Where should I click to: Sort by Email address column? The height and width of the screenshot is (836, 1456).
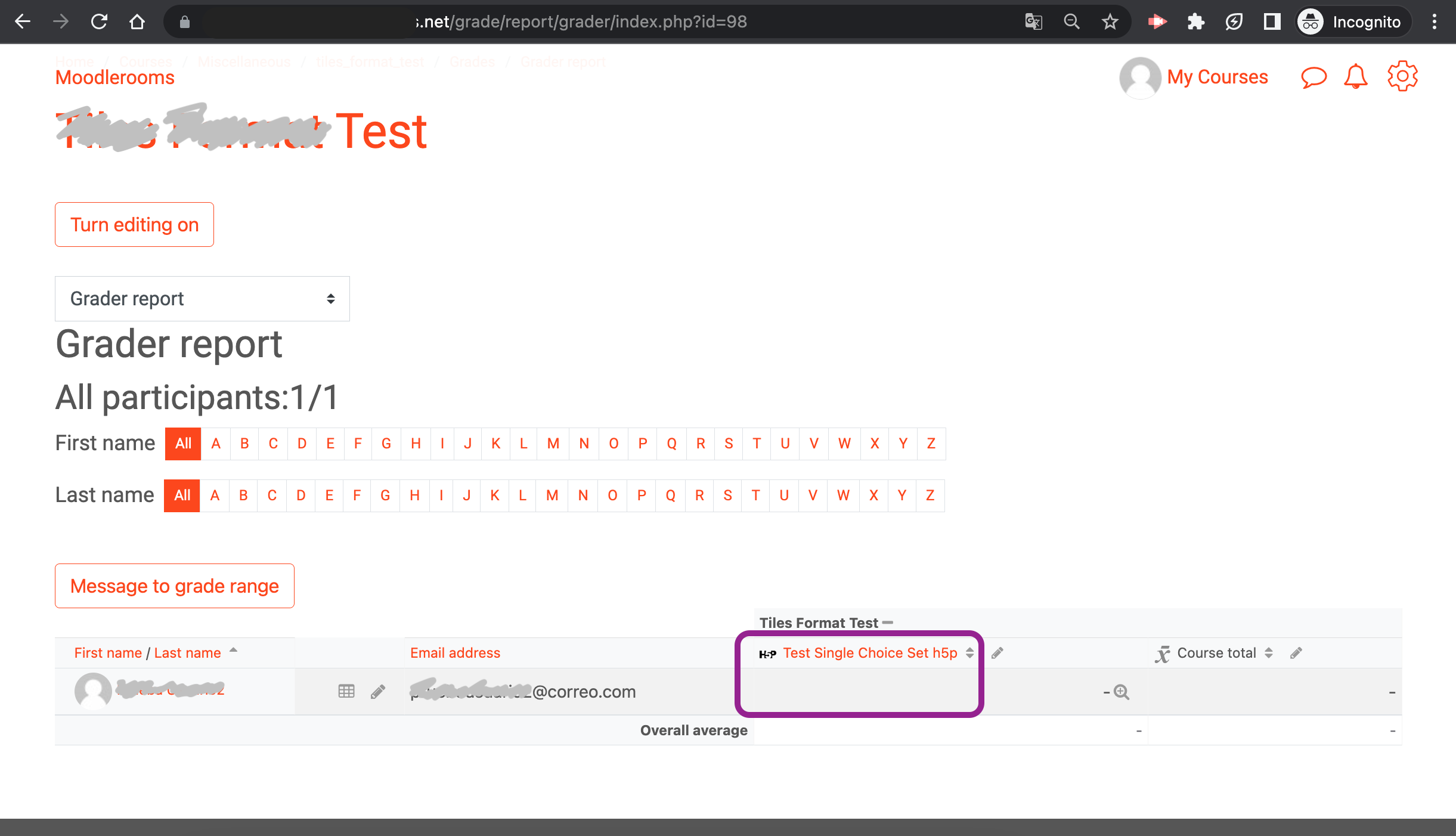click(455, 653)
